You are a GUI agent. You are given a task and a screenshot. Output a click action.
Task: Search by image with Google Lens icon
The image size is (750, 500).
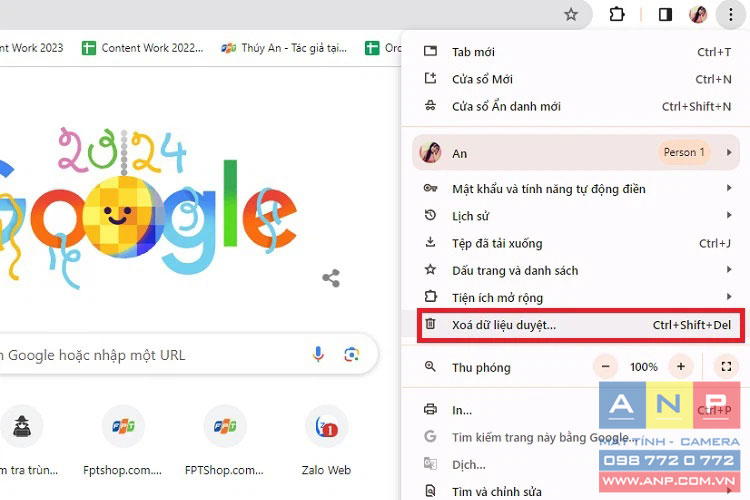[352, 355]
